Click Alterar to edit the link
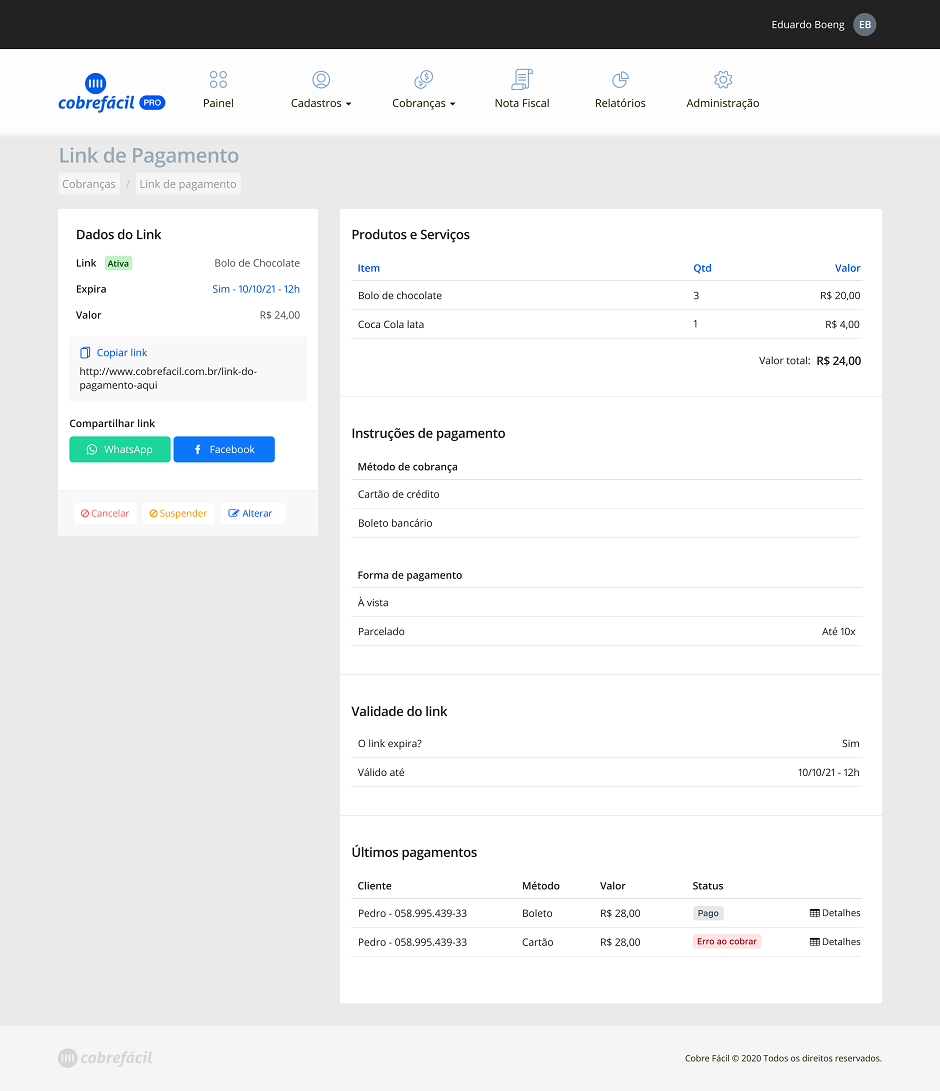The image size is (940, 1091). pyautogui.click(x=251, y=514)
